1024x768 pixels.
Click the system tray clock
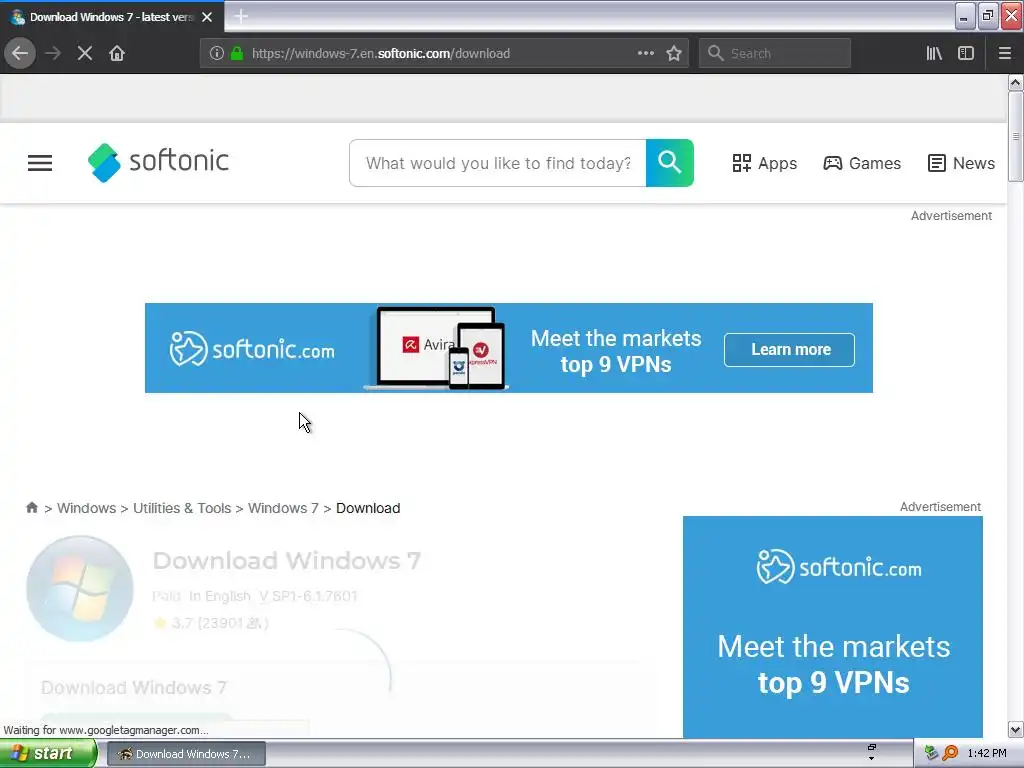(x=987, y=754)
